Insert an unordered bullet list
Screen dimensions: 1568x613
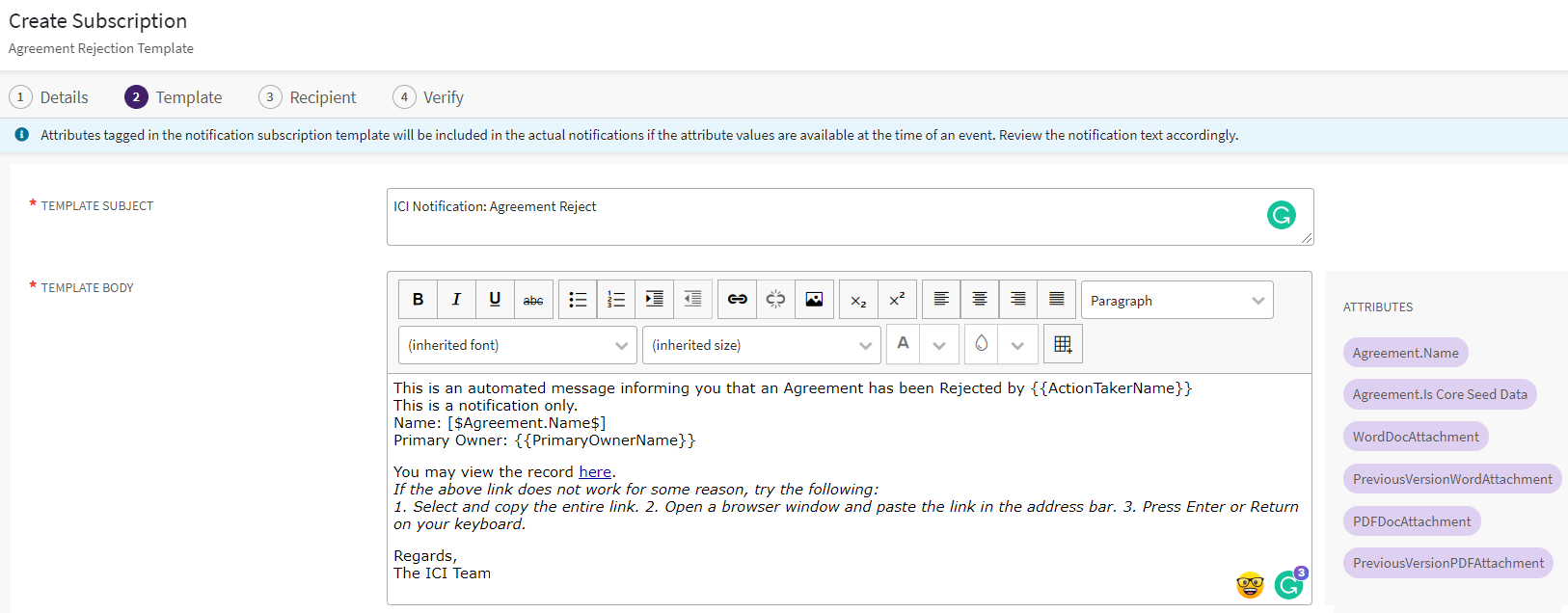click(578, 300)
